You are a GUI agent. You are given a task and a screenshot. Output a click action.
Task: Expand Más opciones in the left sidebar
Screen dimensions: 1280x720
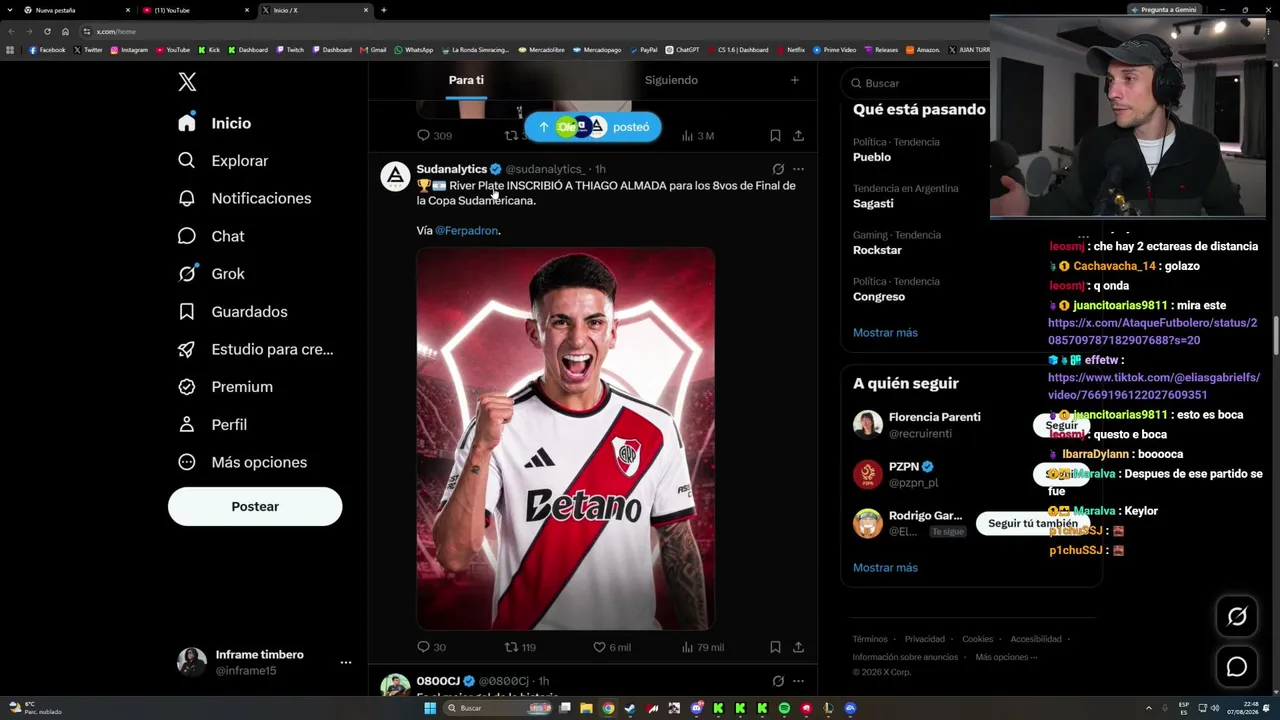point(242,462)
